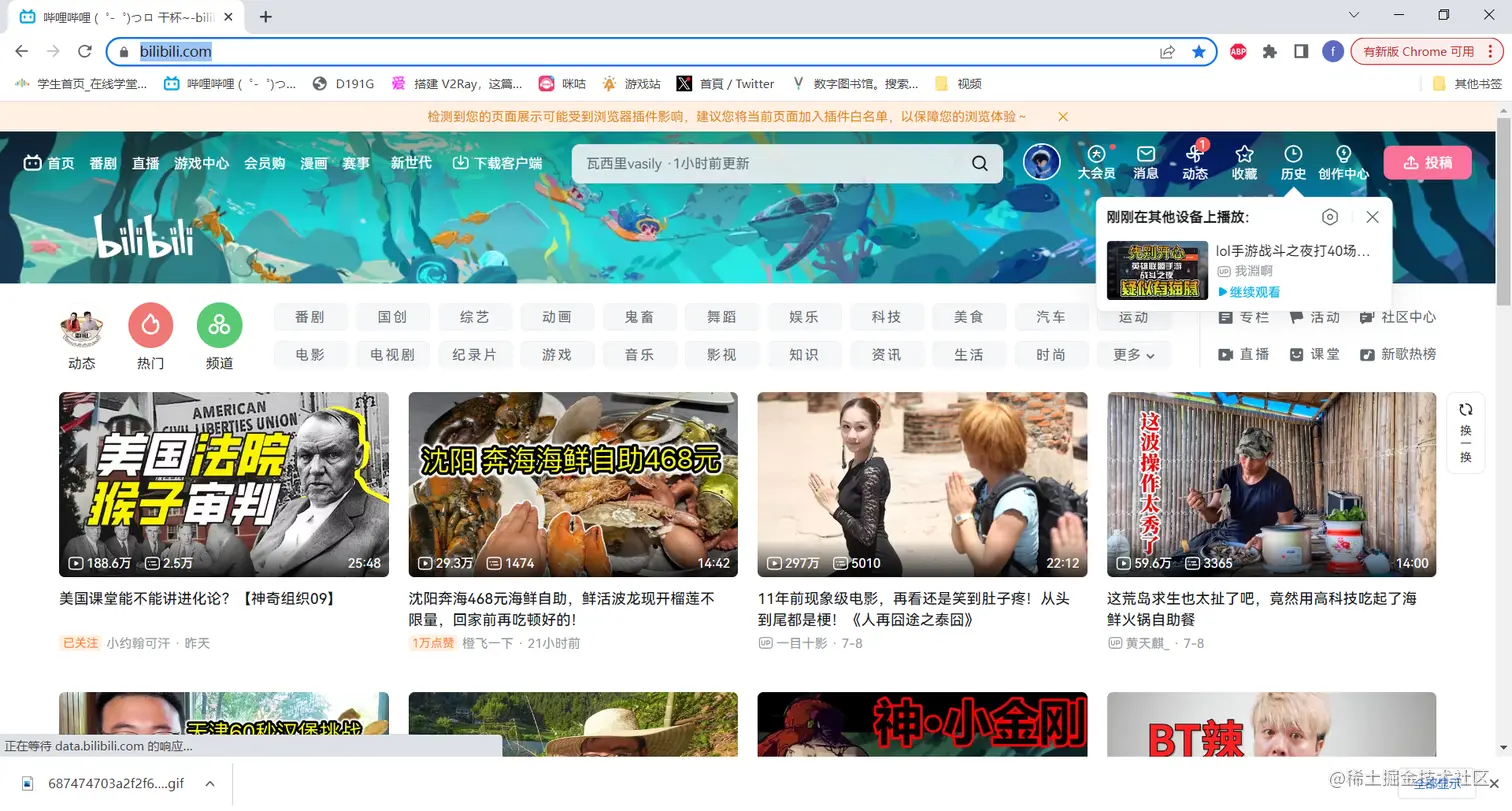Select the 科技 category
This screenshot has width=1512, height=811.
887,317
